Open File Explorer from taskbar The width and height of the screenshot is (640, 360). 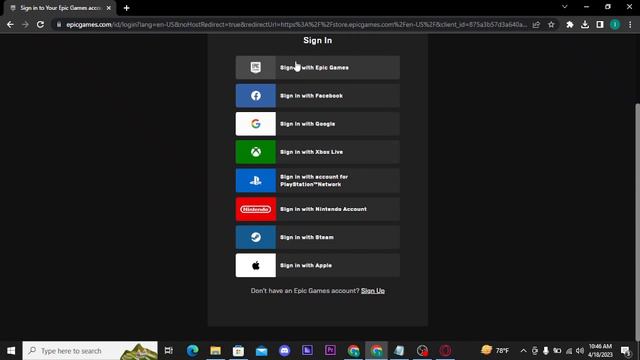click(x=216, y=351)
